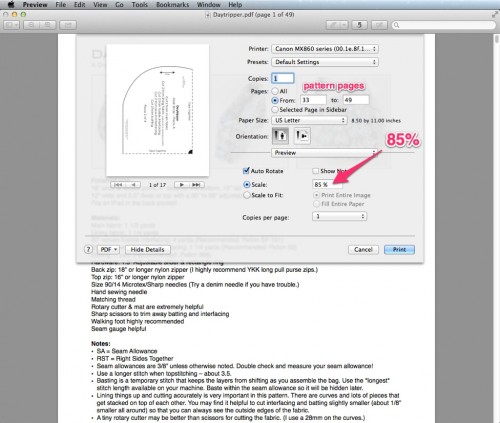Image resolution: width=500 pixels, height=423 pixels.
Task: Click the green zoom window button
Action: 23,15
